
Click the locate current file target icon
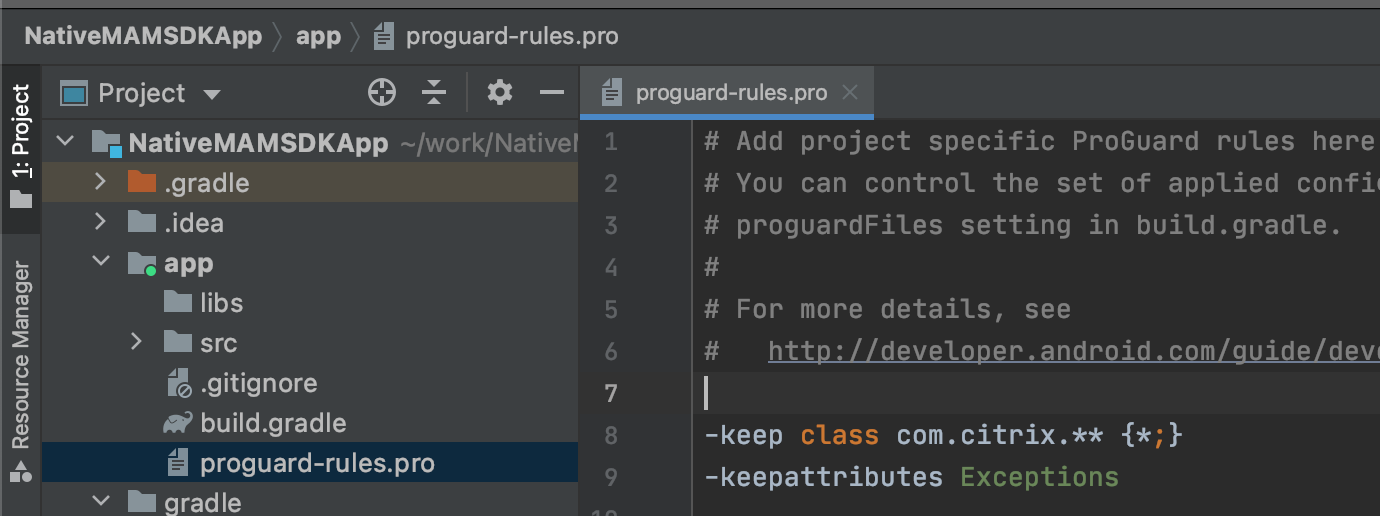tap(381, 93)
